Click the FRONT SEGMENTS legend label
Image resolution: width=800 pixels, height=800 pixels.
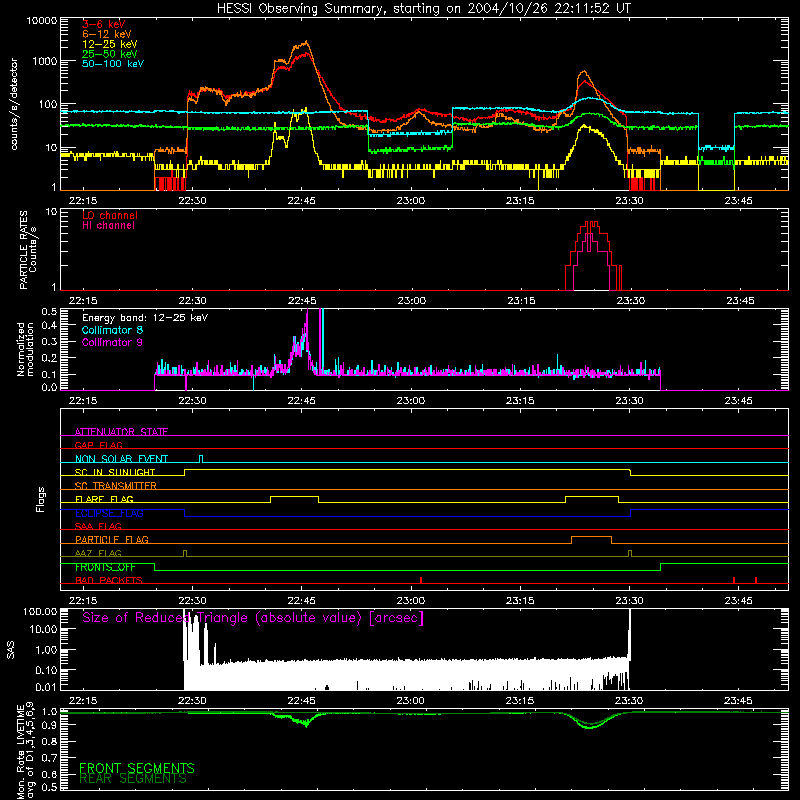click(x=137, y=768)
